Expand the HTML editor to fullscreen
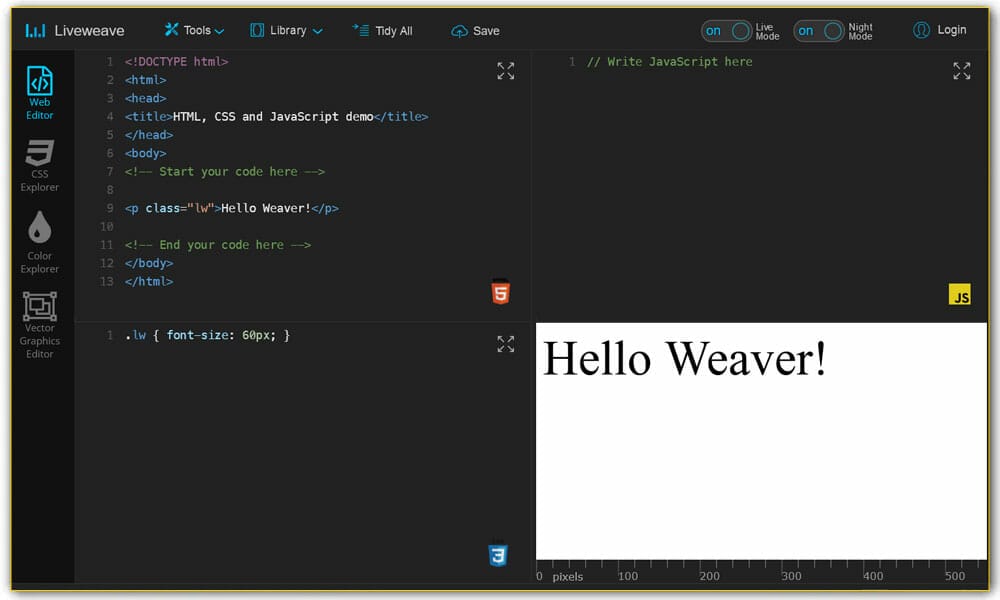 click(x=506, y=70)
